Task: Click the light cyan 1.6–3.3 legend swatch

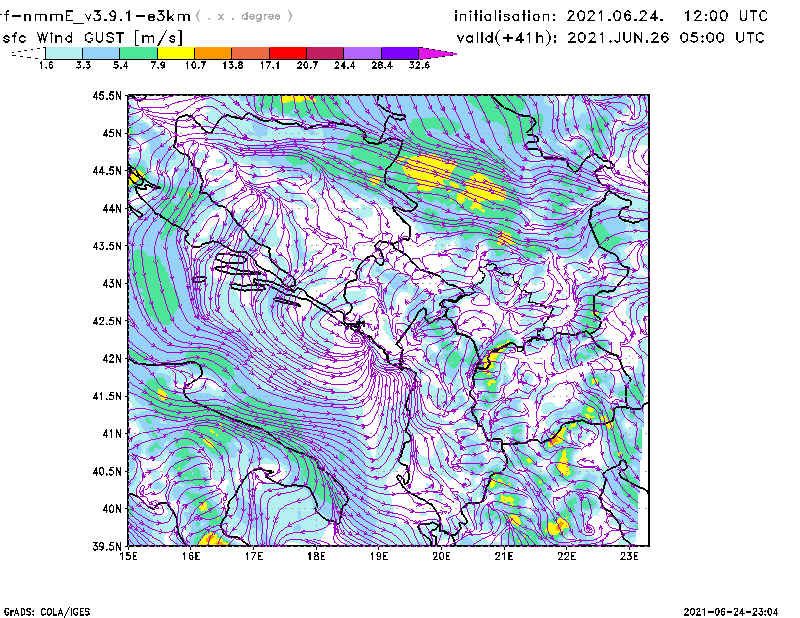Action: 64,53
